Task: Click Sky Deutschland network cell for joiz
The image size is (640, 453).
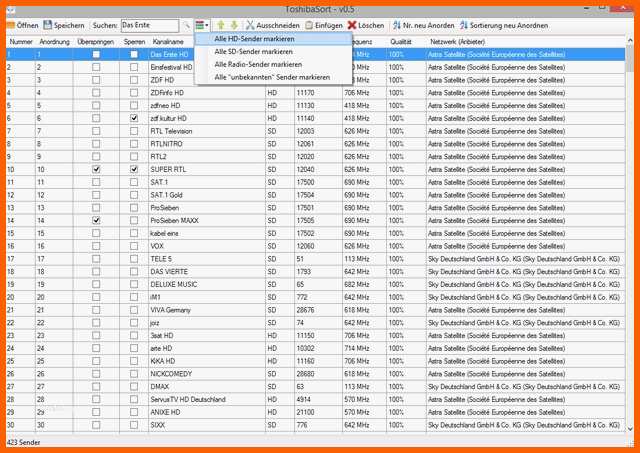Action: coord(524,323)
